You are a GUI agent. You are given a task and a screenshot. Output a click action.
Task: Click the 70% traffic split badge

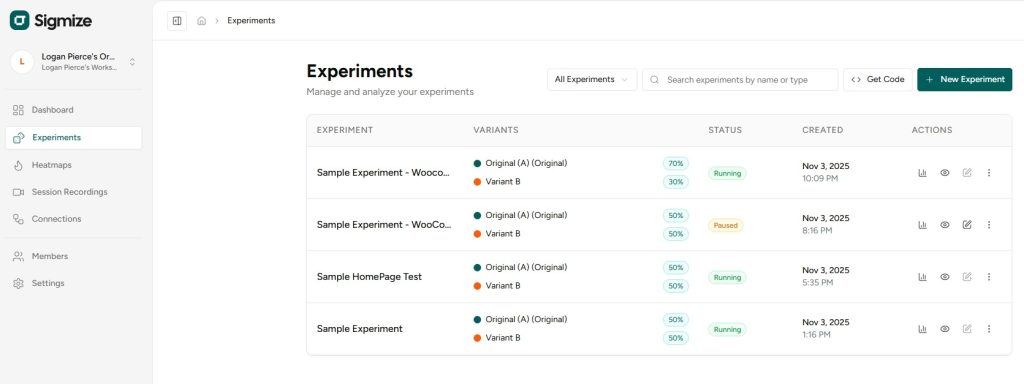(x=676, y=163)
